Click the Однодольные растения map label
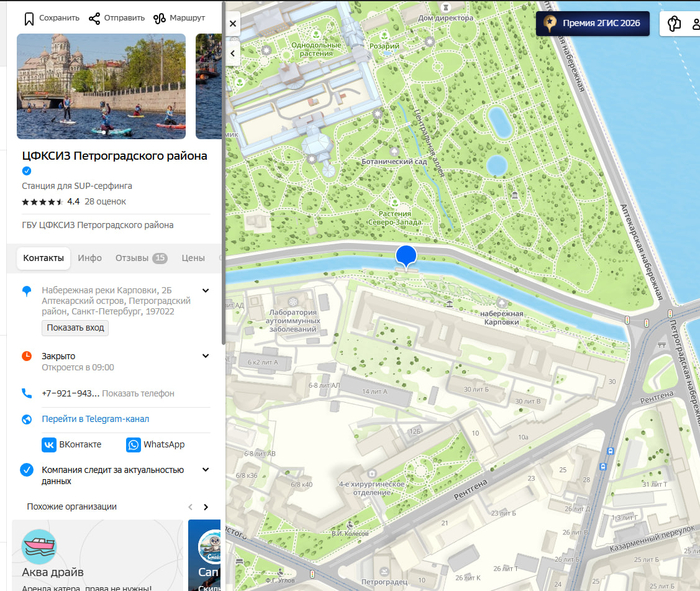The width and height of the screenshot is (700, 591). pyautogui.click(x=316, y=49)
